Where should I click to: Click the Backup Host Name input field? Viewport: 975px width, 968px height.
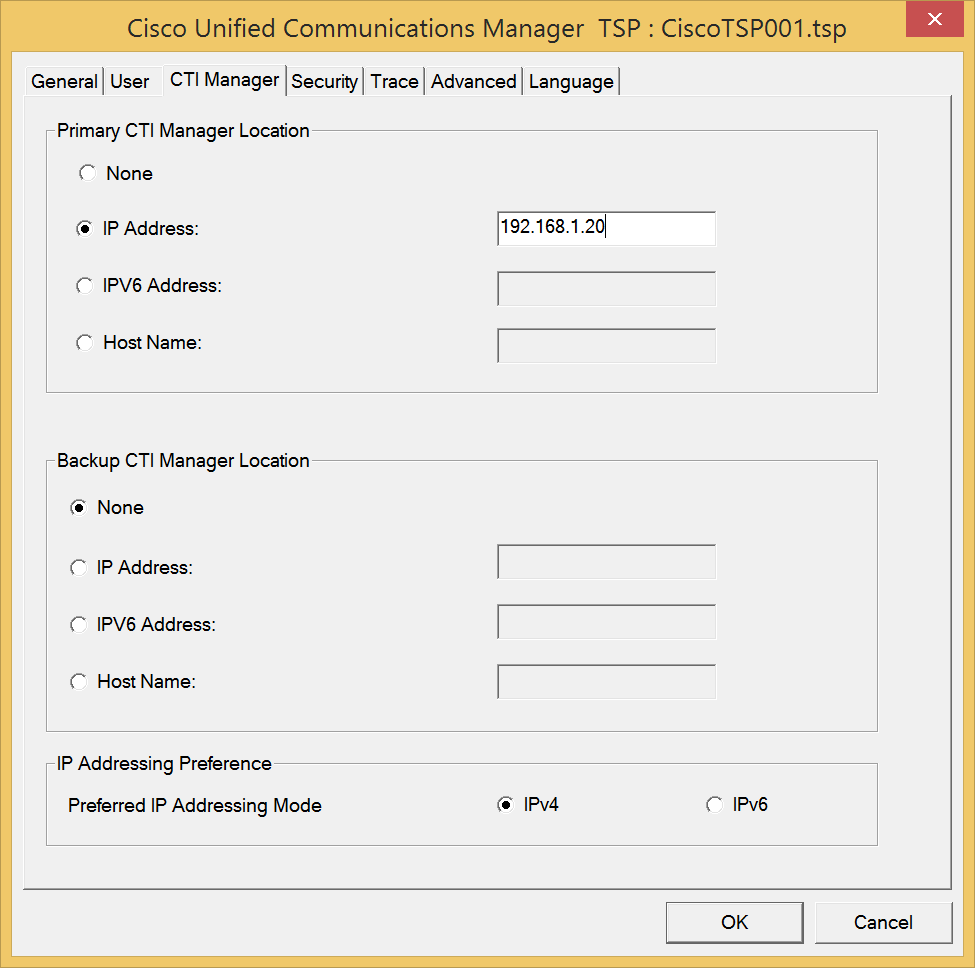click(606, 682)
